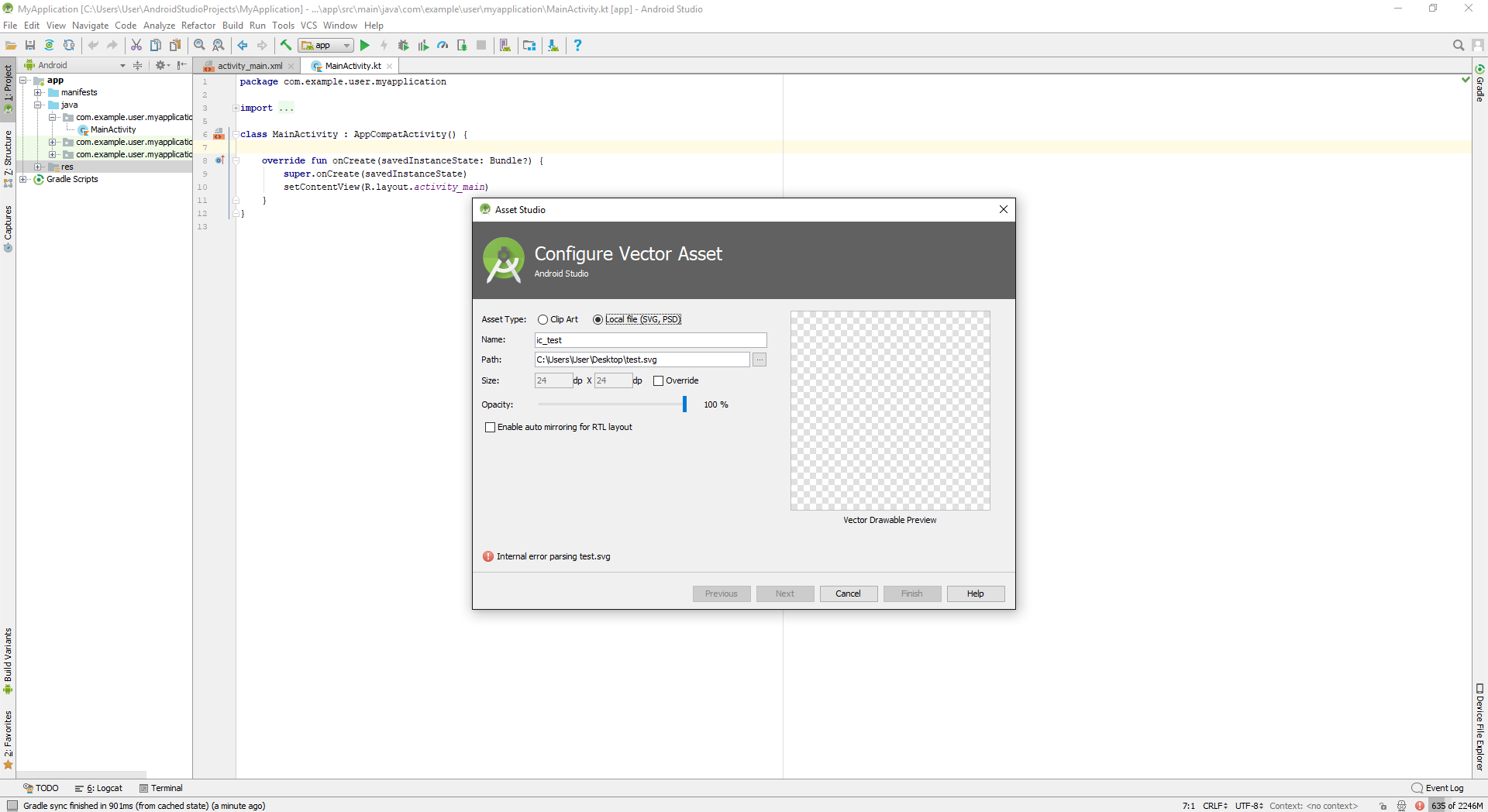Click the Cut scissors icon
This screenshot has height=812, width=1488.
[136, 46]
